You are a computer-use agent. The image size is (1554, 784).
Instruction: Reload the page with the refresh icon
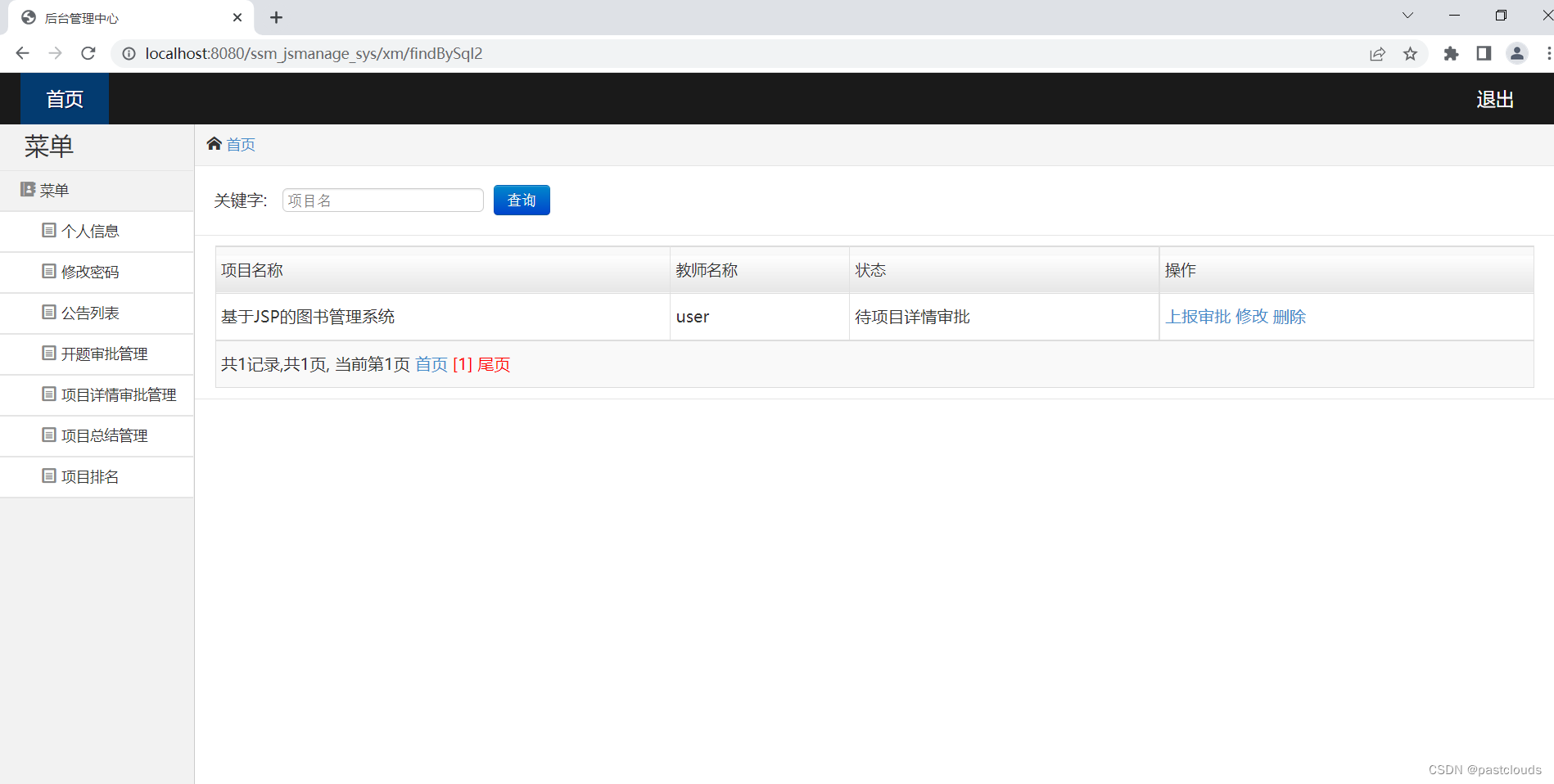[88, 53]
